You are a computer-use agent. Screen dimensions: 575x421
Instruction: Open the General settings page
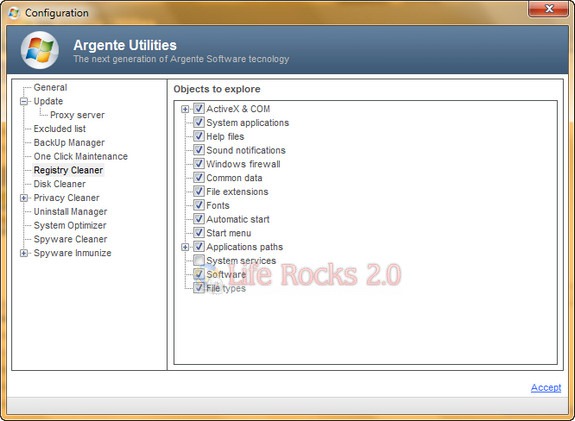click(50, 87)
